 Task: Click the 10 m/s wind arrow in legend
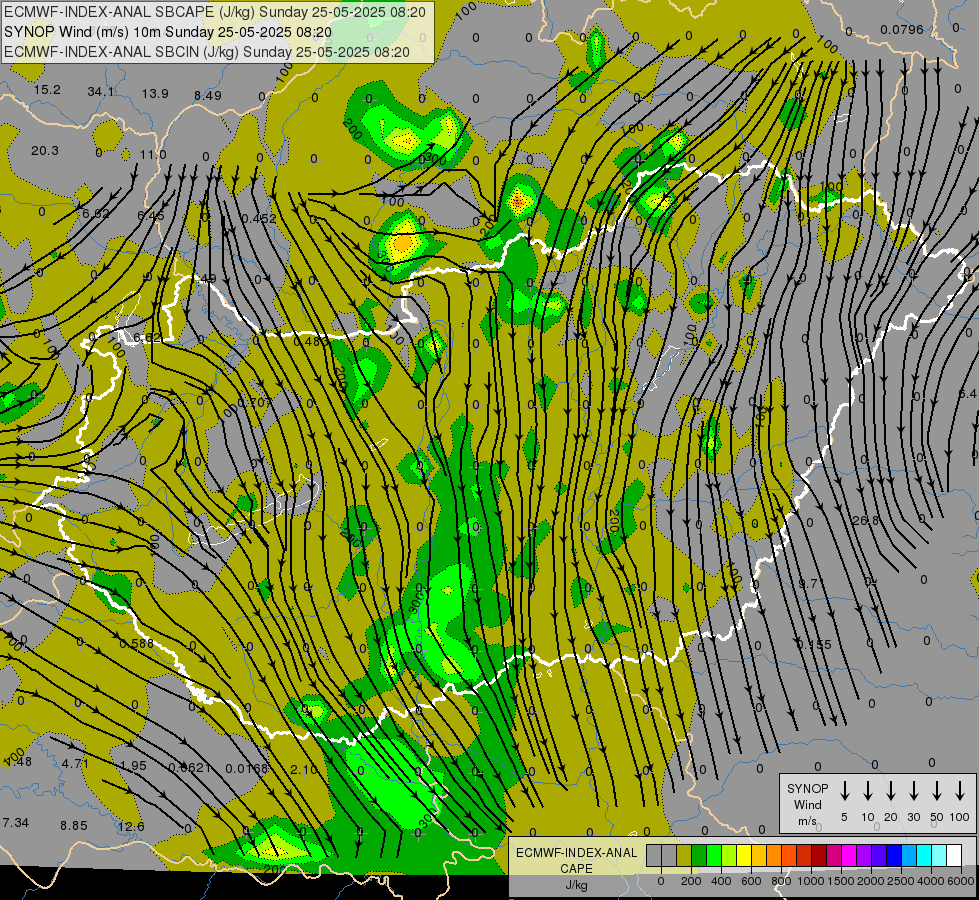click(x=867, y=791)
